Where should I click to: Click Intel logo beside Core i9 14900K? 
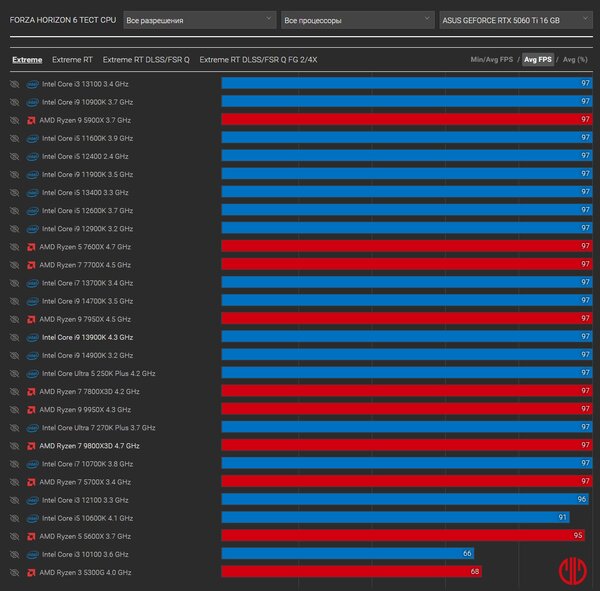pyautogui.click(x=33, y=356)
